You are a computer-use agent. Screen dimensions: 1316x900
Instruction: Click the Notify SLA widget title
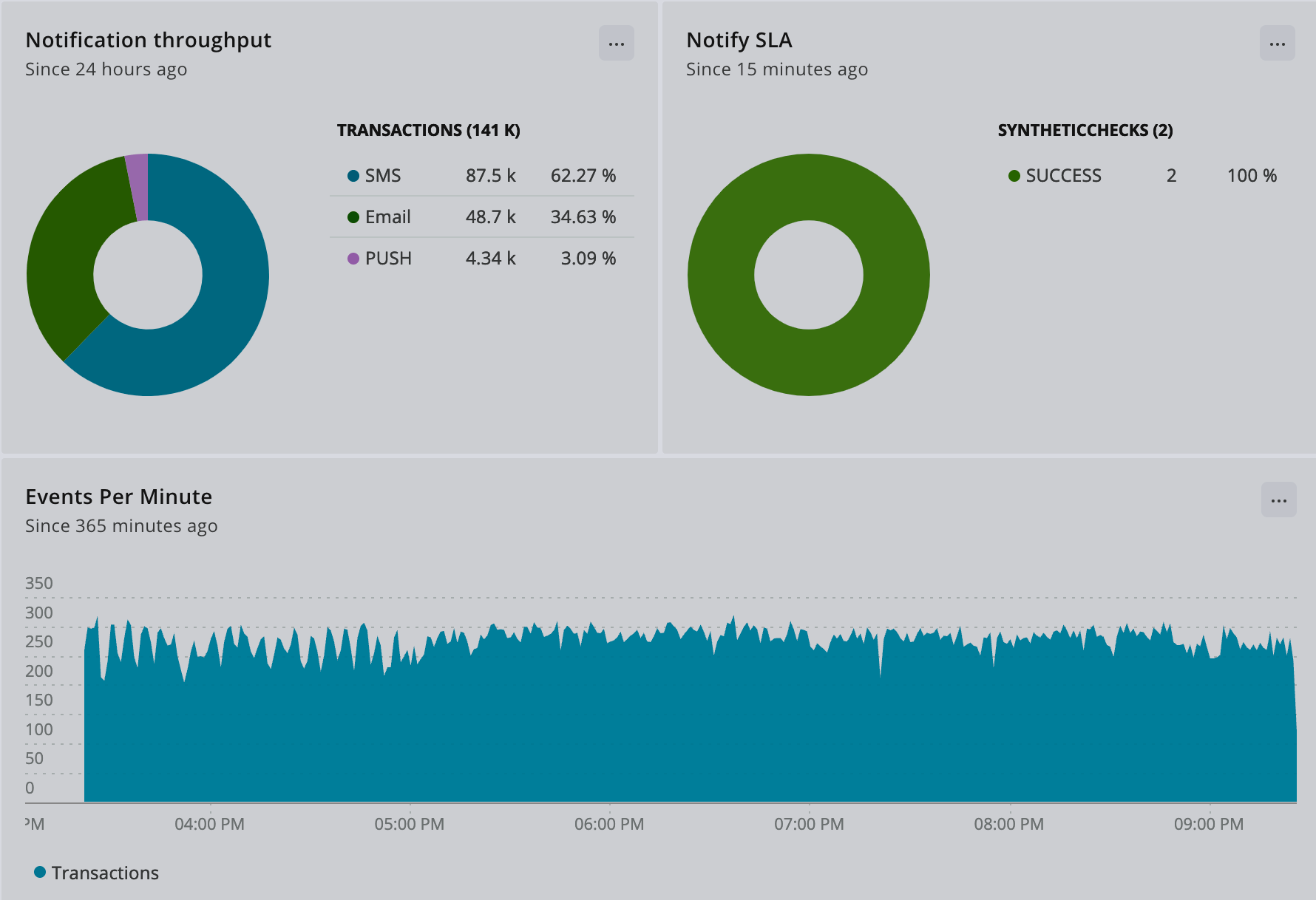click(x=739, y=40)
